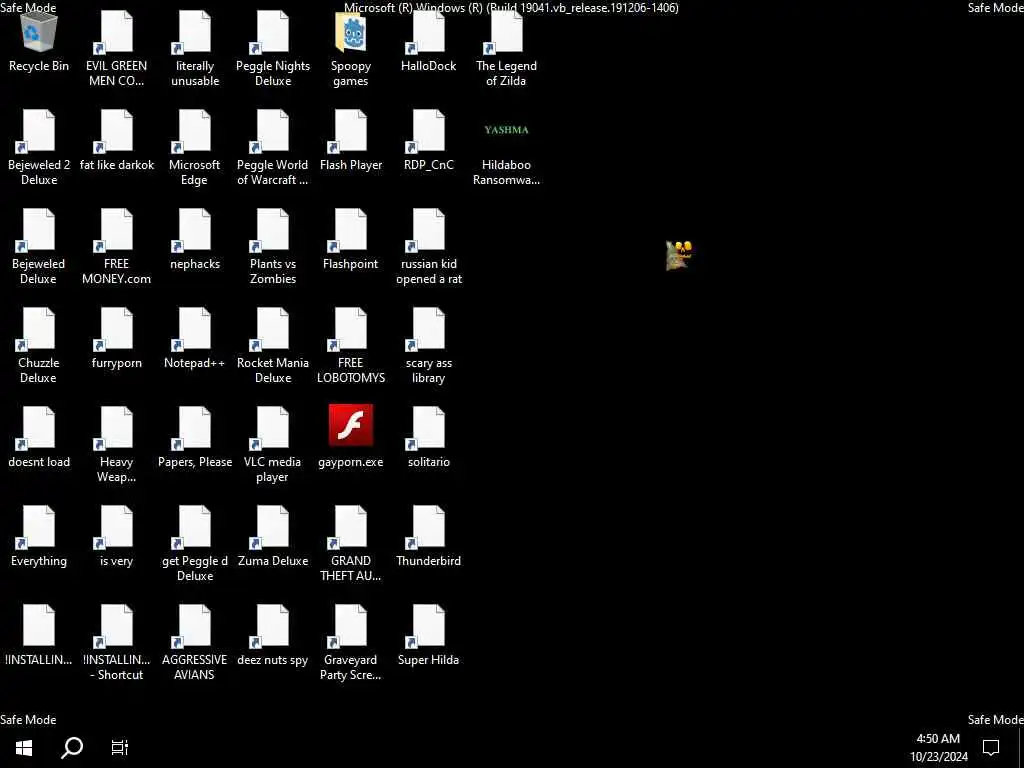The image size is (1024, 768).
Task: Open the Action Center notifications icon
Action: pos(991,747)
